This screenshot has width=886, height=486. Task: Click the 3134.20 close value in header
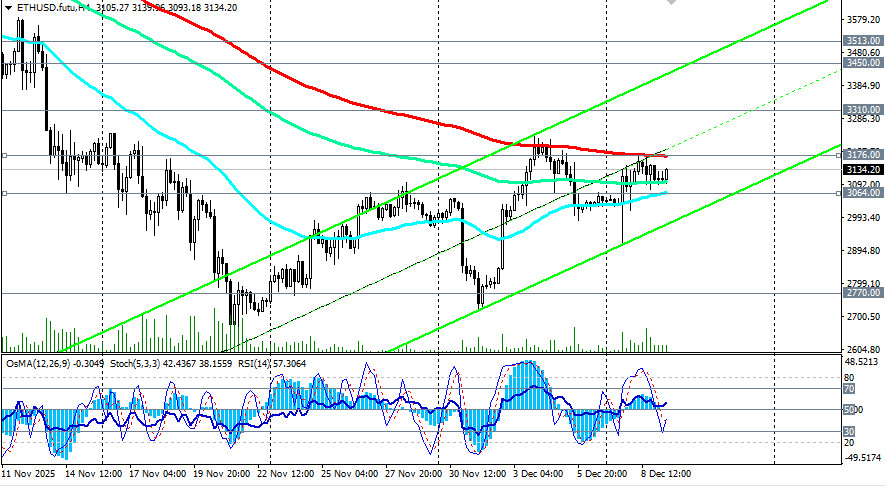click(x=218, y=8)
